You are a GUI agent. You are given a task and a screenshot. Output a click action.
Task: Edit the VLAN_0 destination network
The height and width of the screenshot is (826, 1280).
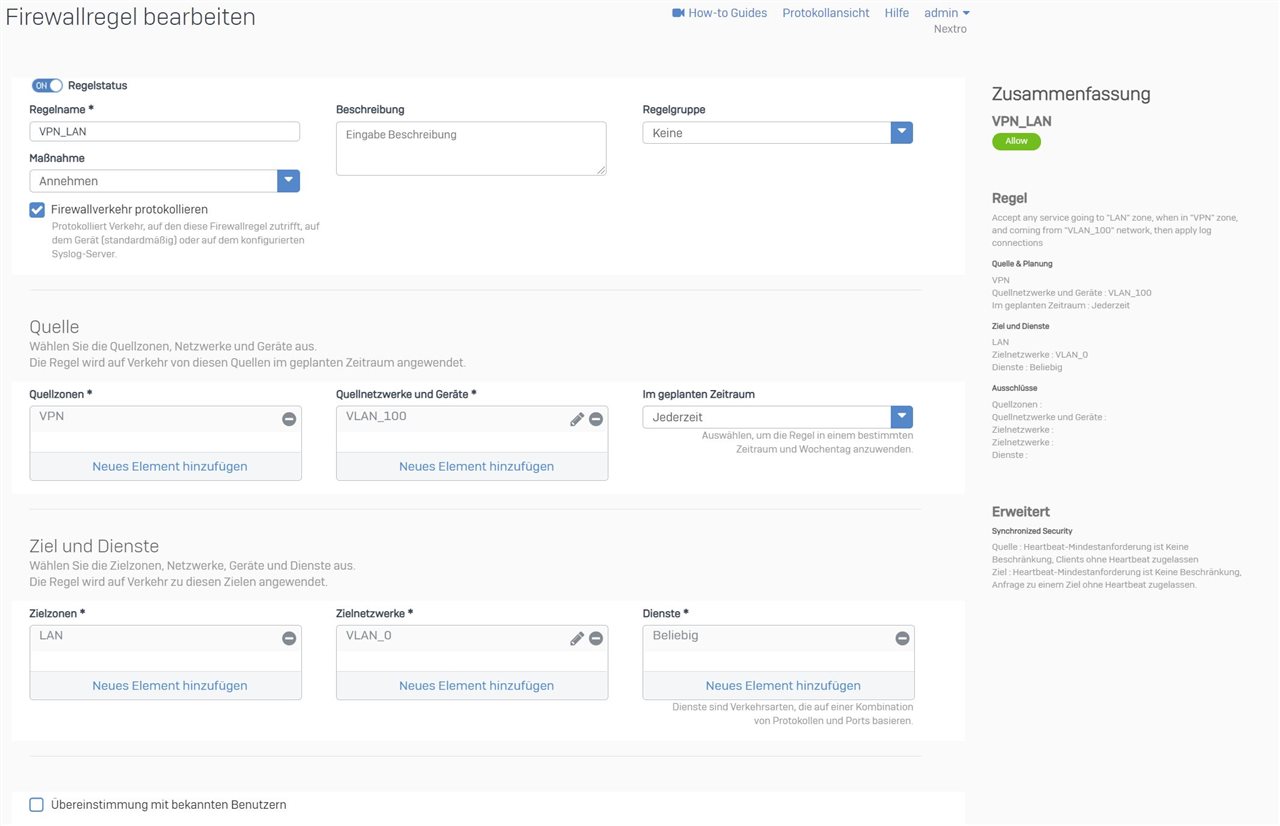tap(577, 638)
